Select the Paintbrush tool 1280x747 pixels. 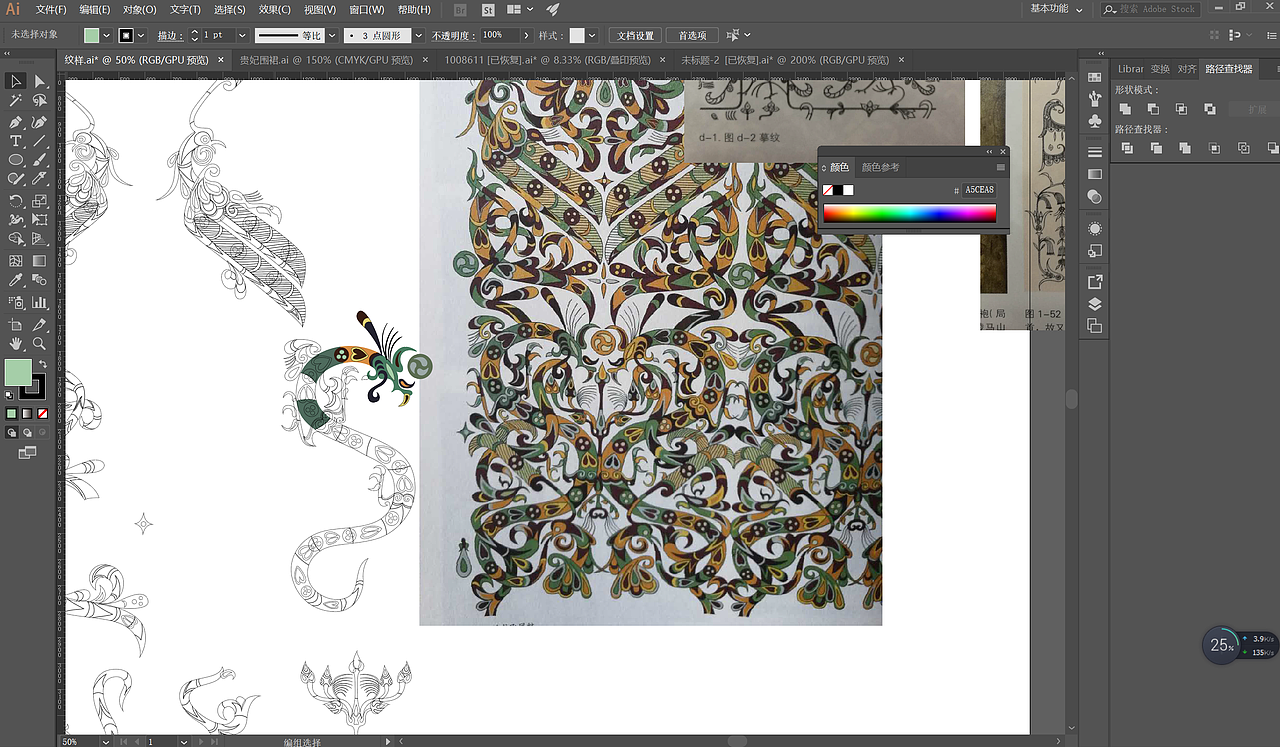point(40,160)
